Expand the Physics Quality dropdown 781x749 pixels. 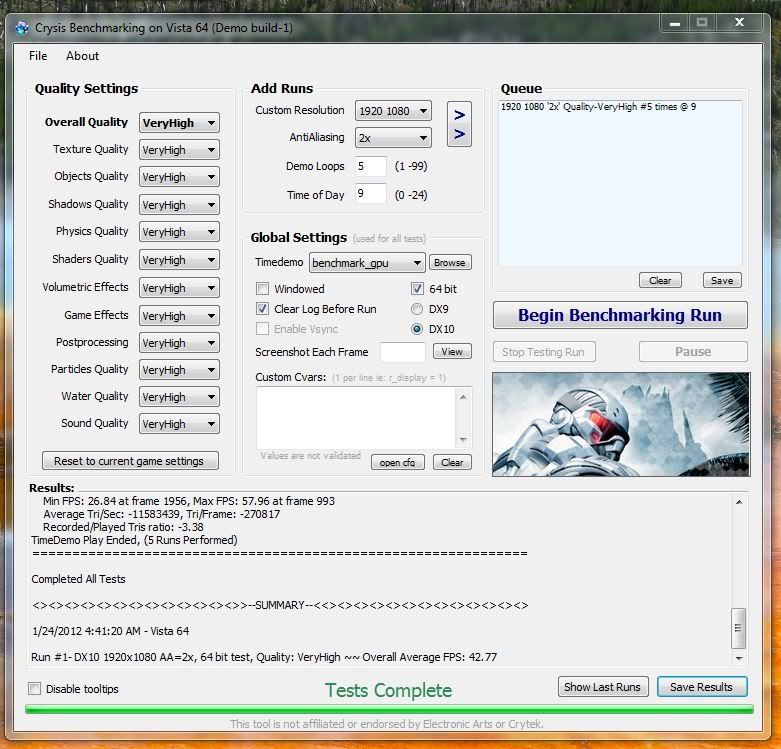tap(179, 232)
